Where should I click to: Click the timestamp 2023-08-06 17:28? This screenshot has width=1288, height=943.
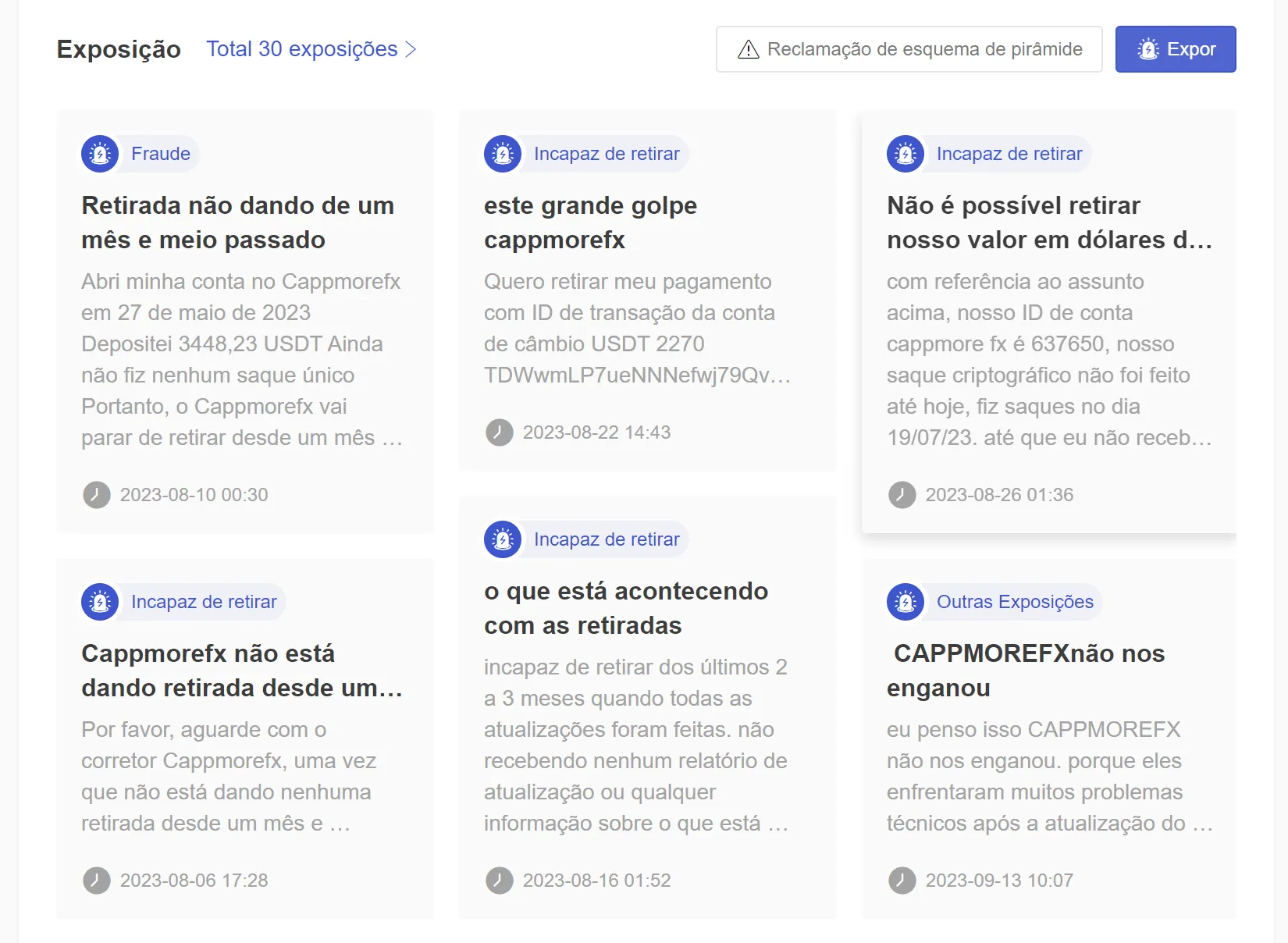pyautogui.click(x=194, y=881)
